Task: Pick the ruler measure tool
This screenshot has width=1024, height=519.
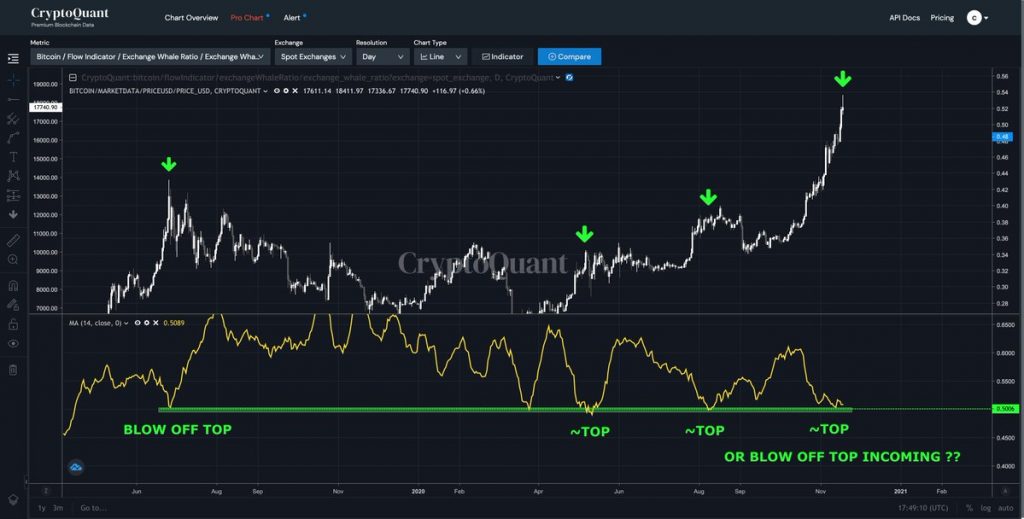Action: 13,240
